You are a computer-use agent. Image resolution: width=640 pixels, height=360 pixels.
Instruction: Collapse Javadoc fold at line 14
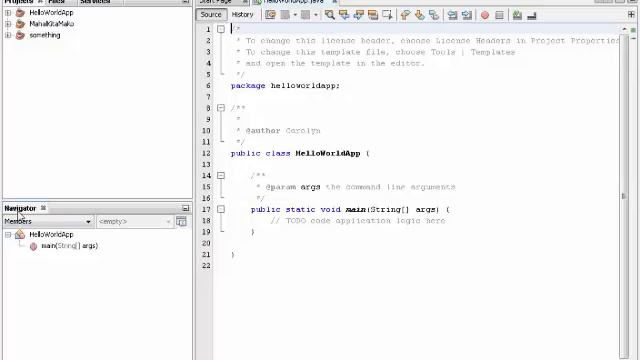point(221,176)
